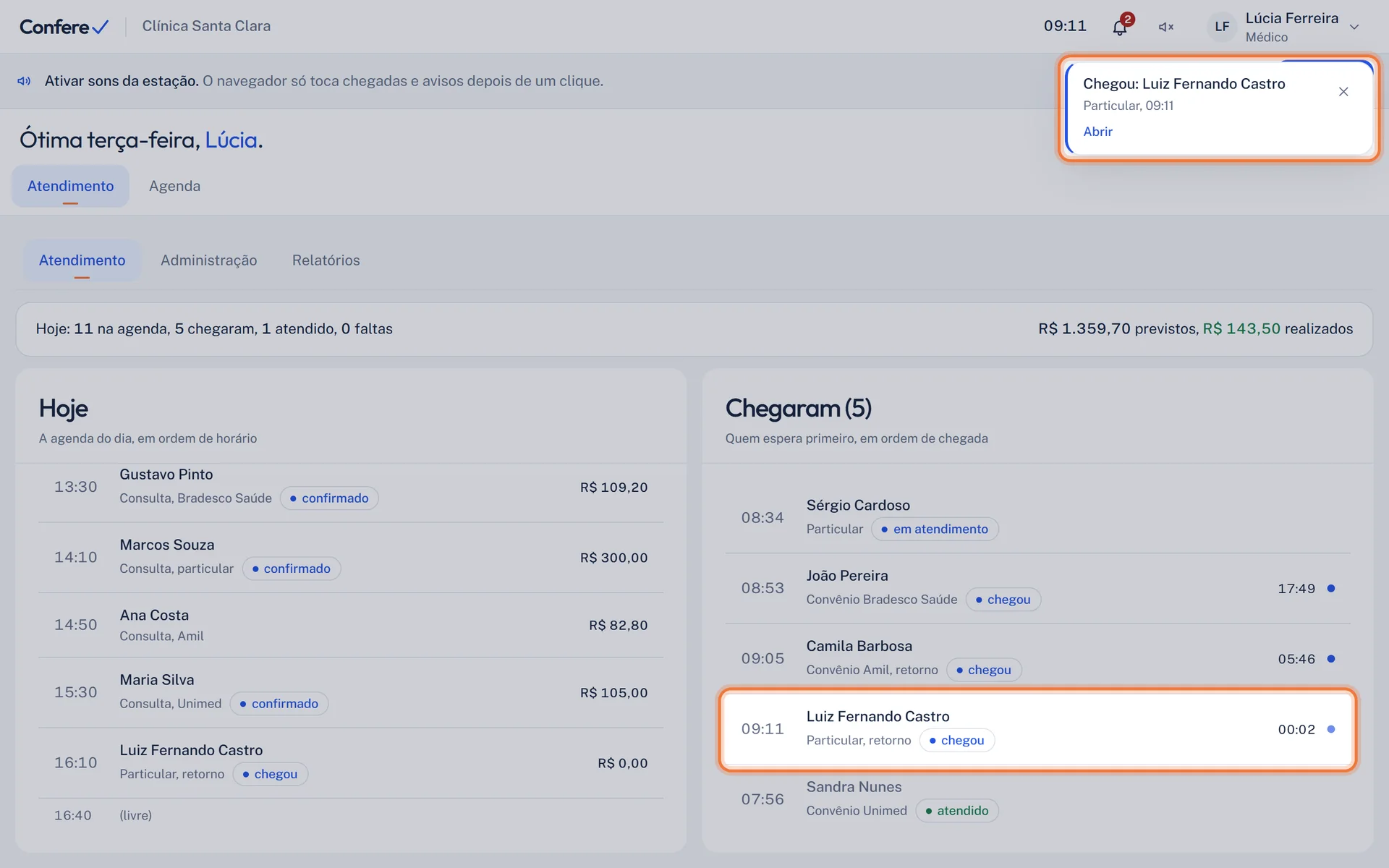Click the blue dot beside 05:46 wait time
This screenshot has height=868, width=1389.
pyautogui.click(x=1331, y=659)
